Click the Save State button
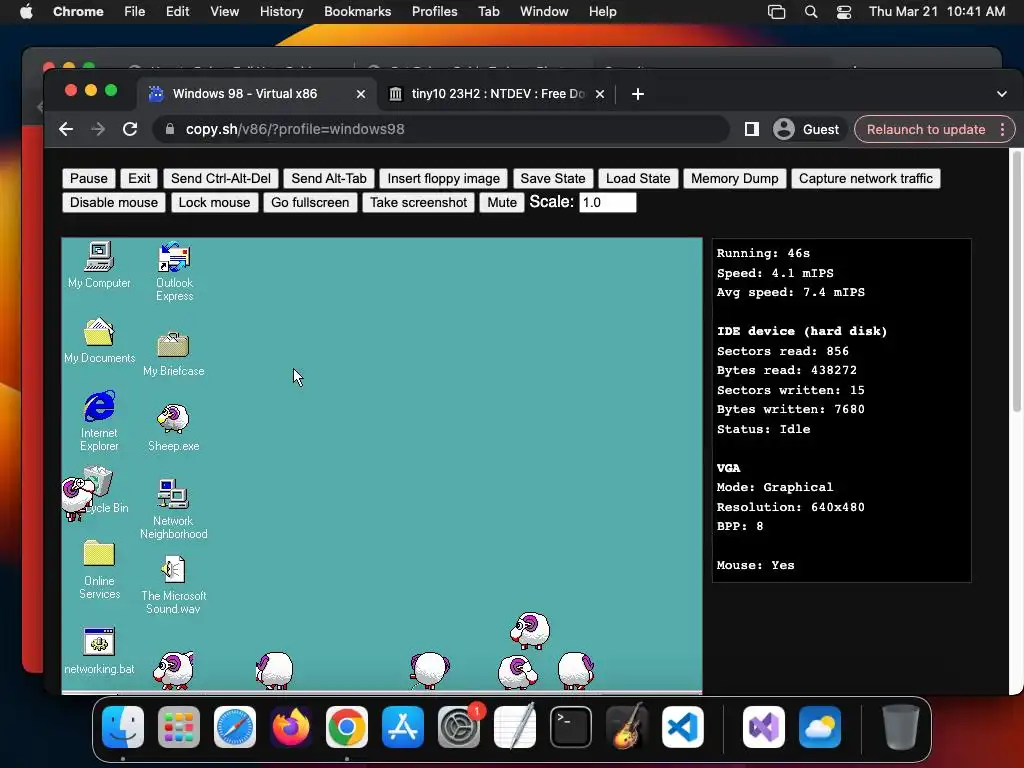 (x=552, y=178)
